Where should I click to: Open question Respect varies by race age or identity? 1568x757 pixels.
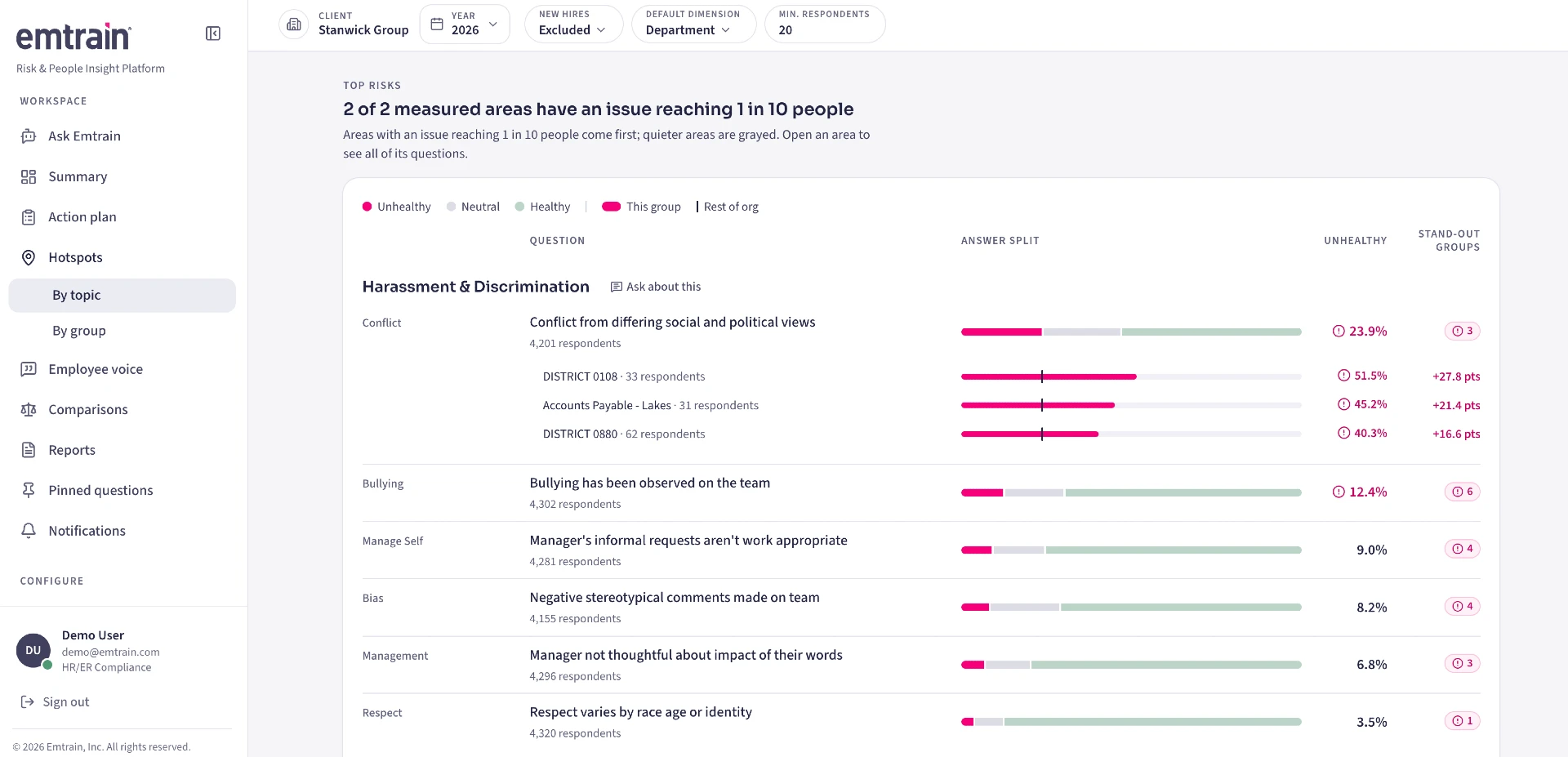click(641, 712)
